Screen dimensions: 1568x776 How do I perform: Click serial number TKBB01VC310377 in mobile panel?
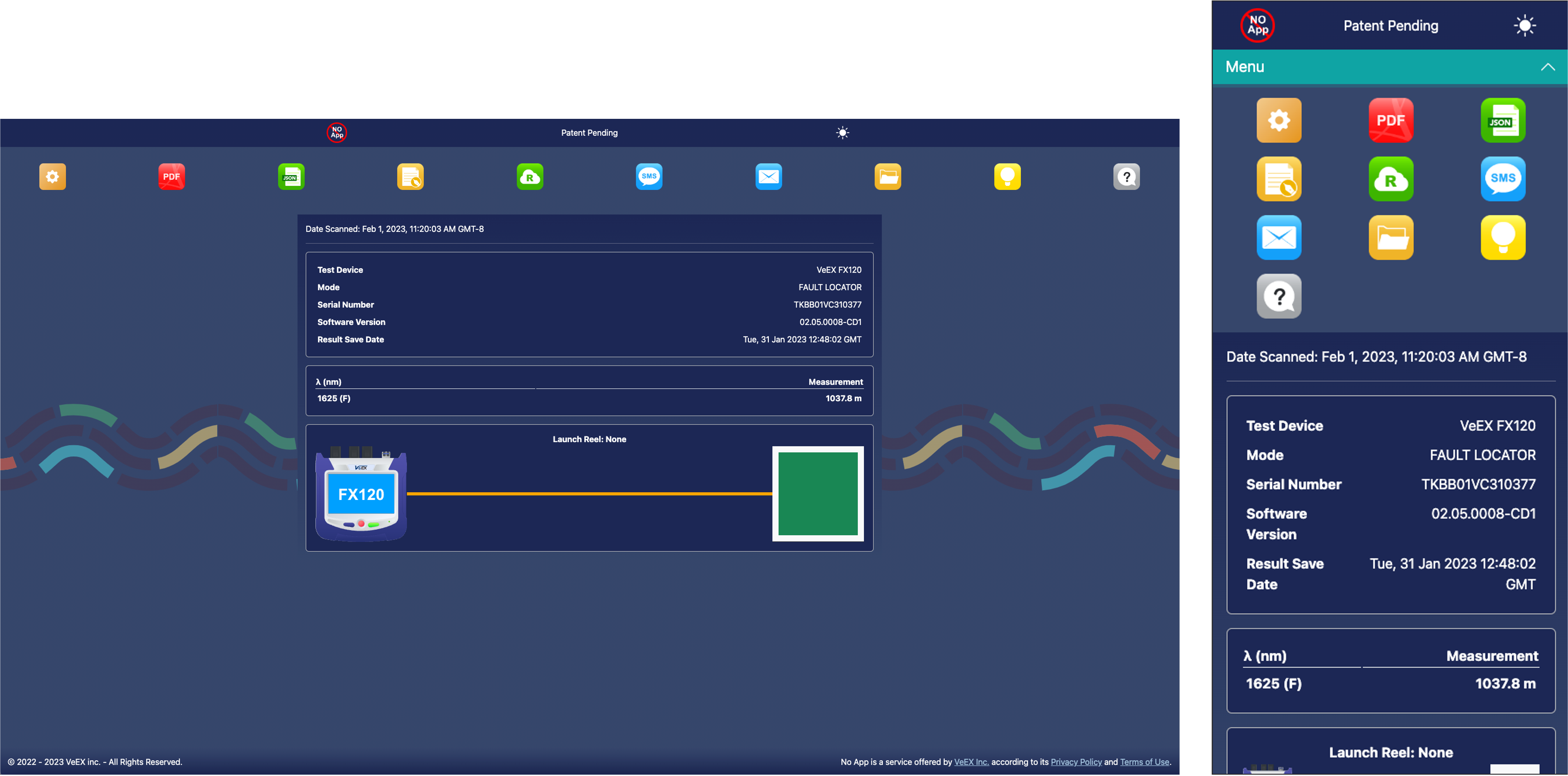pyautogui.click(x=1478, y=484)
